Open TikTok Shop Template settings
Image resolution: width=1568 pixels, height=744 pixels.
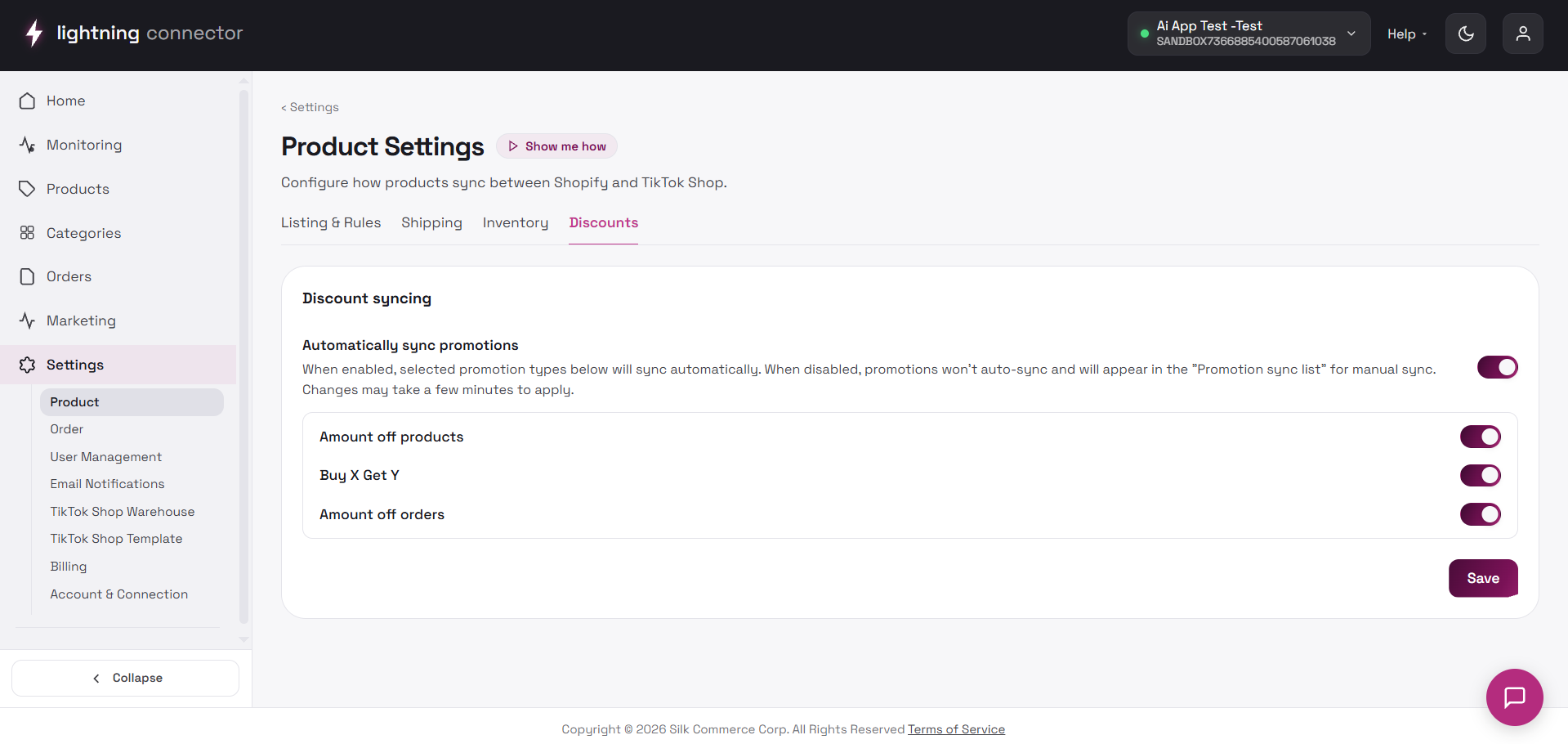tap(116, 539)
